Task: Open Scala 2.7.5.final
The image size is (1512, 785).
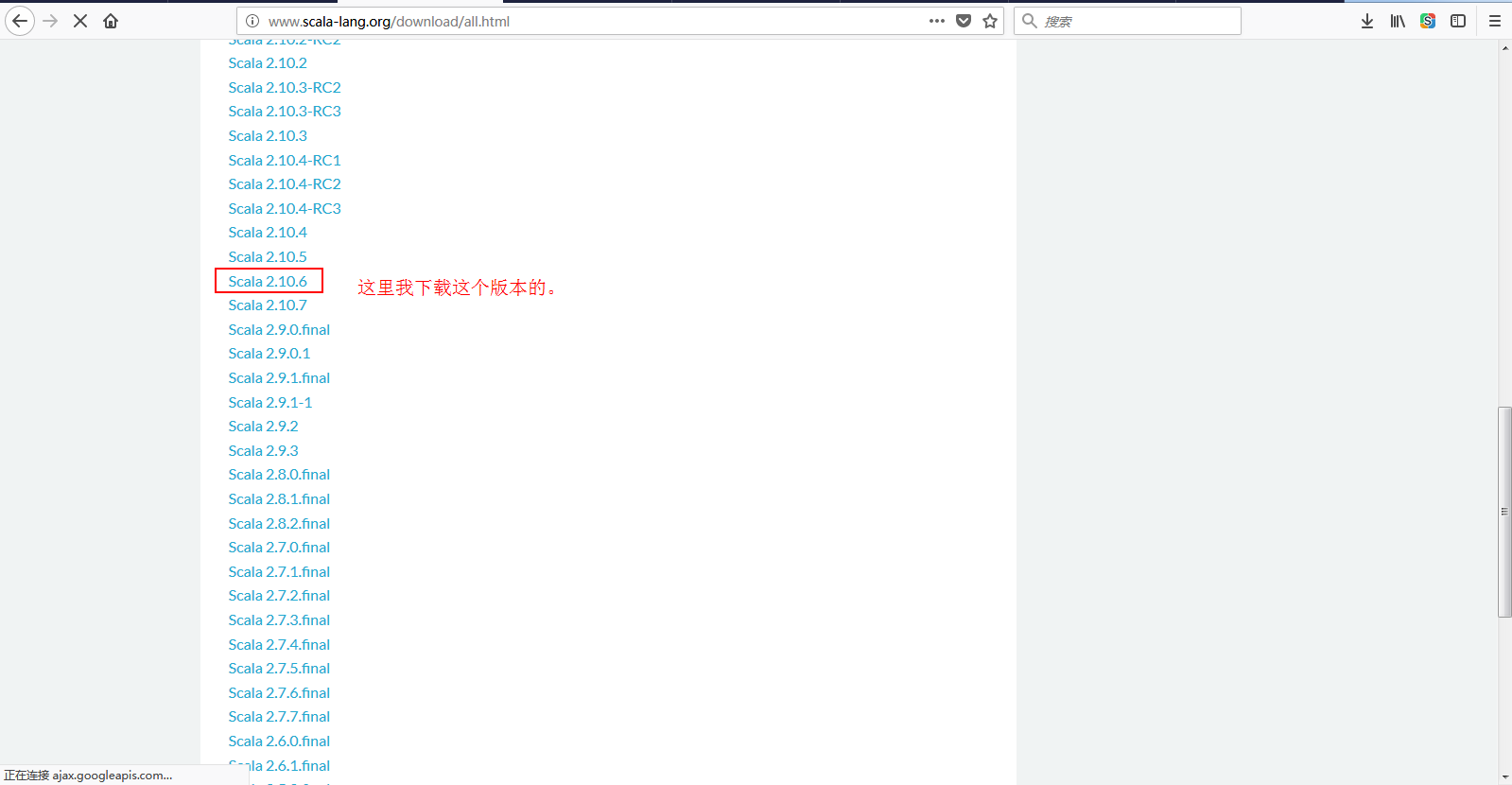Action: tap(279, 669)
